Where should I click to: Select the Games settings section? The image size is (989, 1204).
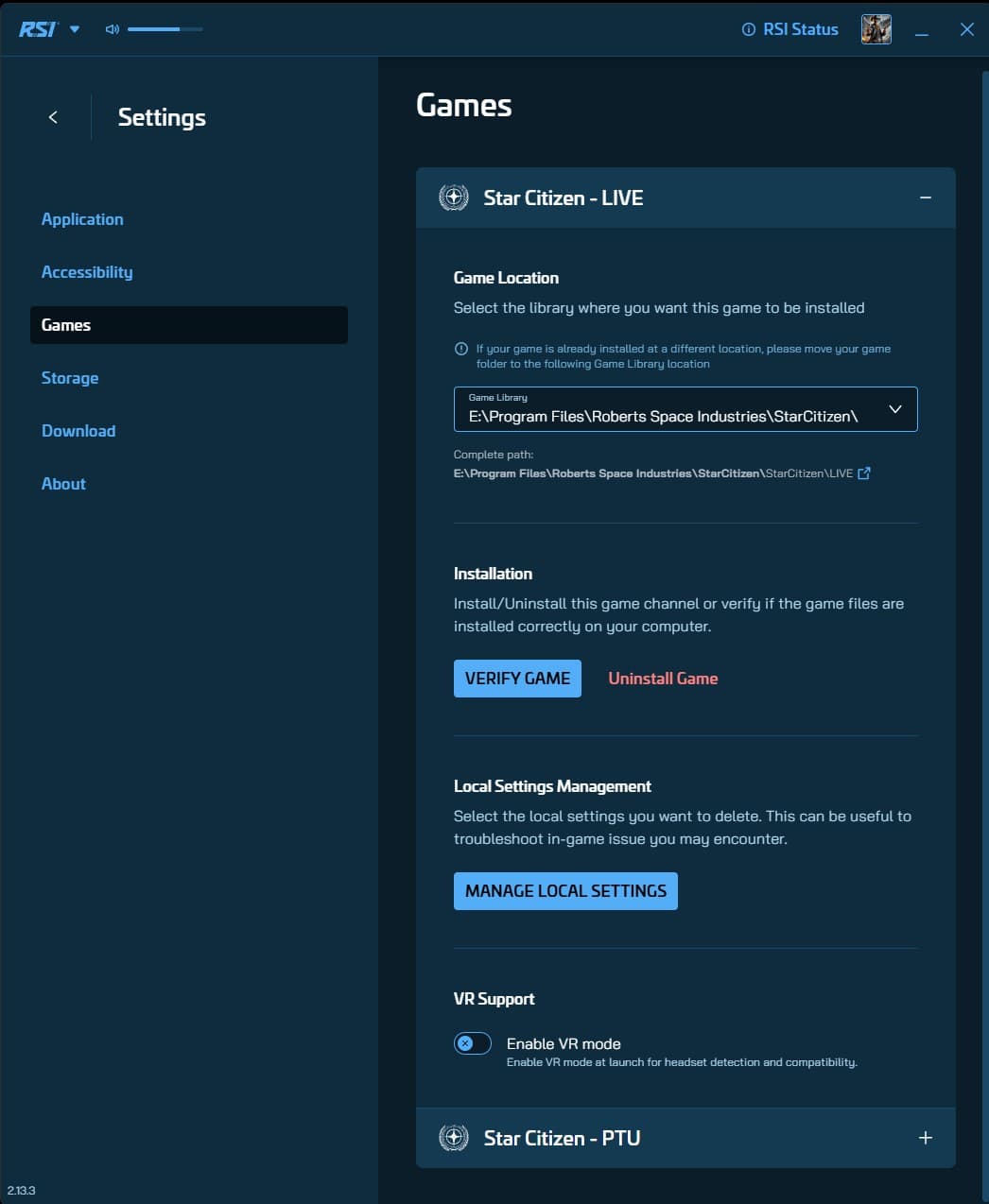[x=189, y=325]
